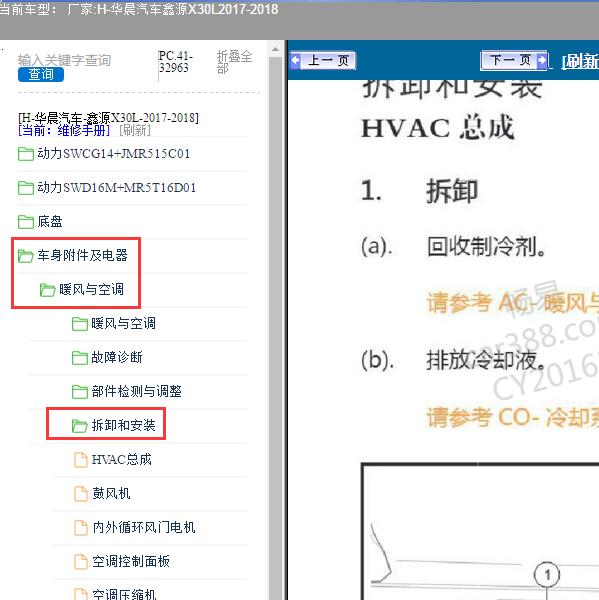
Task: Click closed folder icon of nested 暖风与空调
Action: tap(80, 324)
